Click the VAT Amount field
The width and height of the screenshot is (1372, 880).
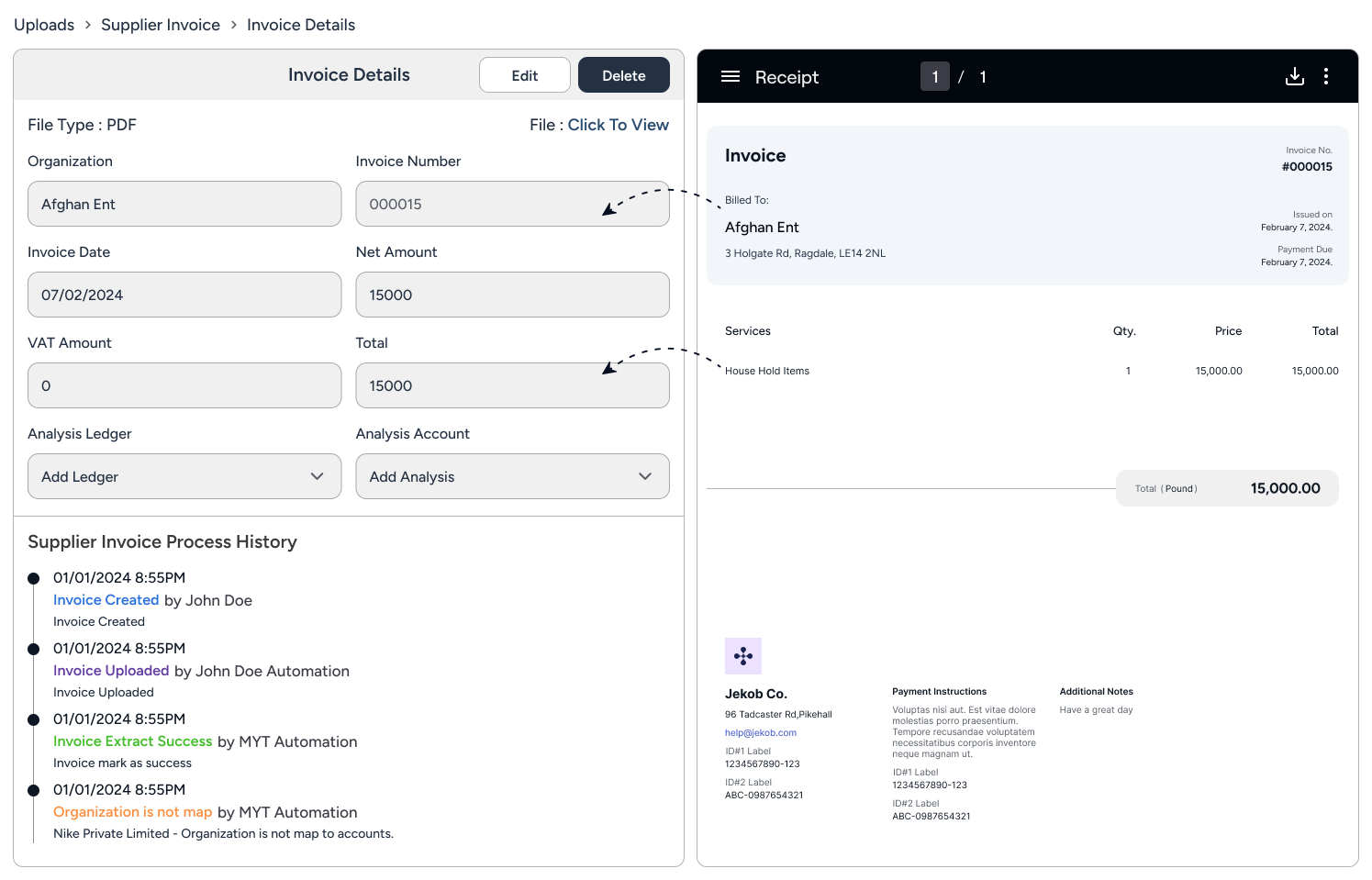pos(184,385)
